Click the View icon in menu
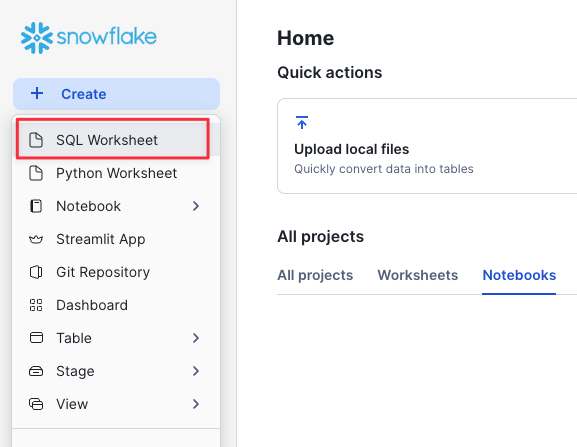 [x=36, y=404]
